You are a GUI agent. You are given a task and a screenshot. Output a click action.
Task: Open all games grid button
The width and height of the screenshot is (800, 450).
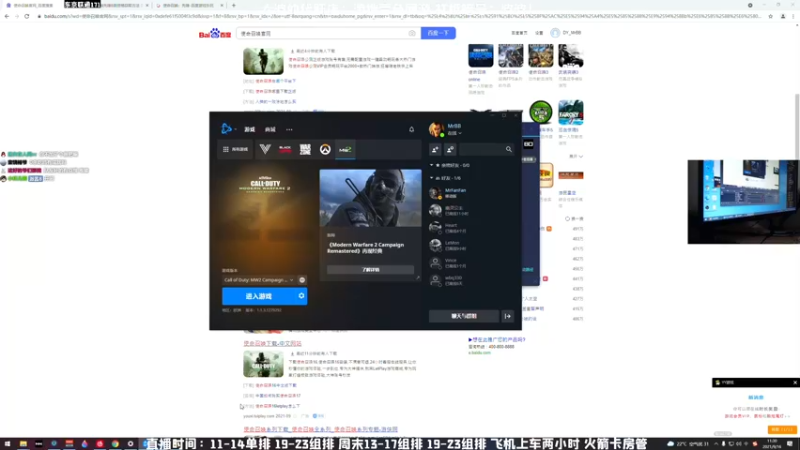click(x=236, y=149)
